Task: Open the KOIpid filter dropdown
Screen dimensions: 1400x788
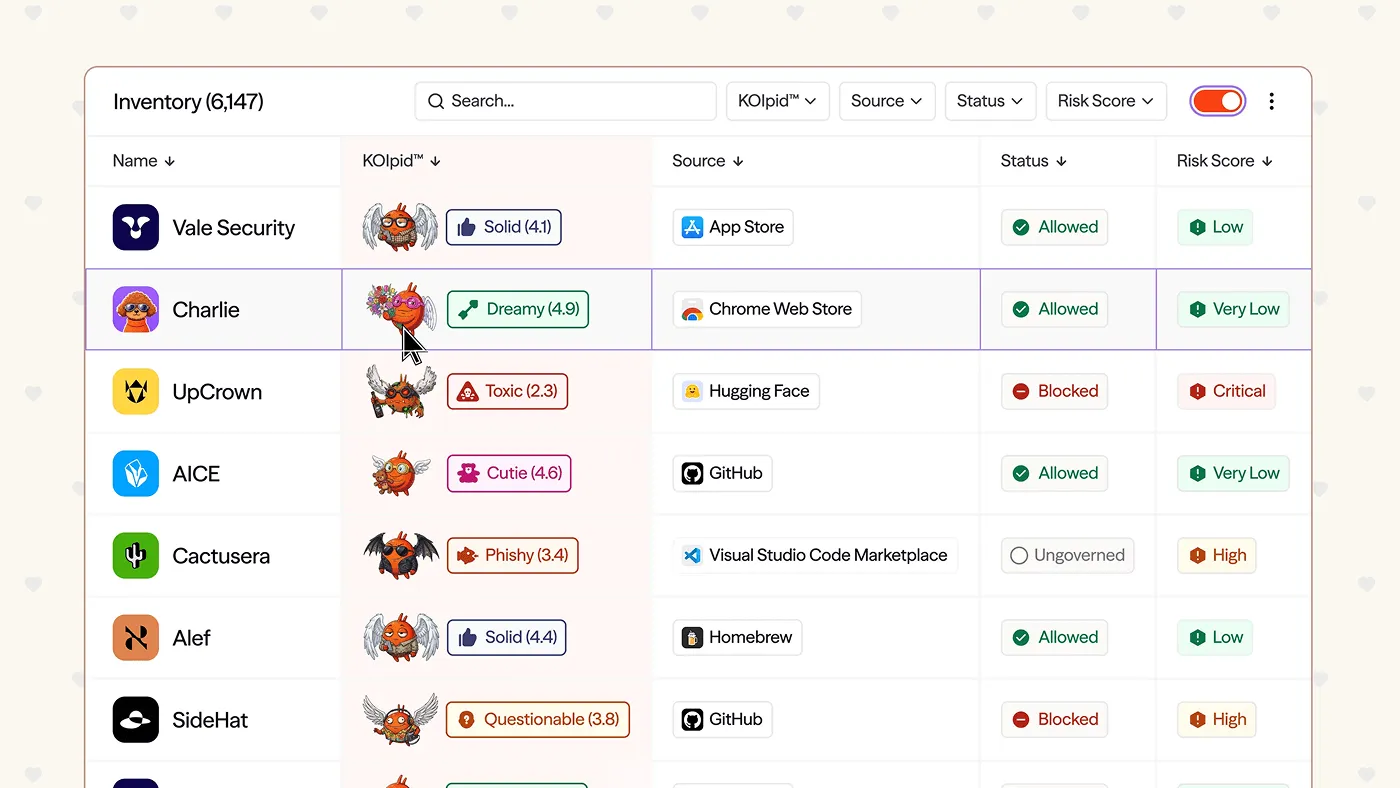Action: coord(777,101)
